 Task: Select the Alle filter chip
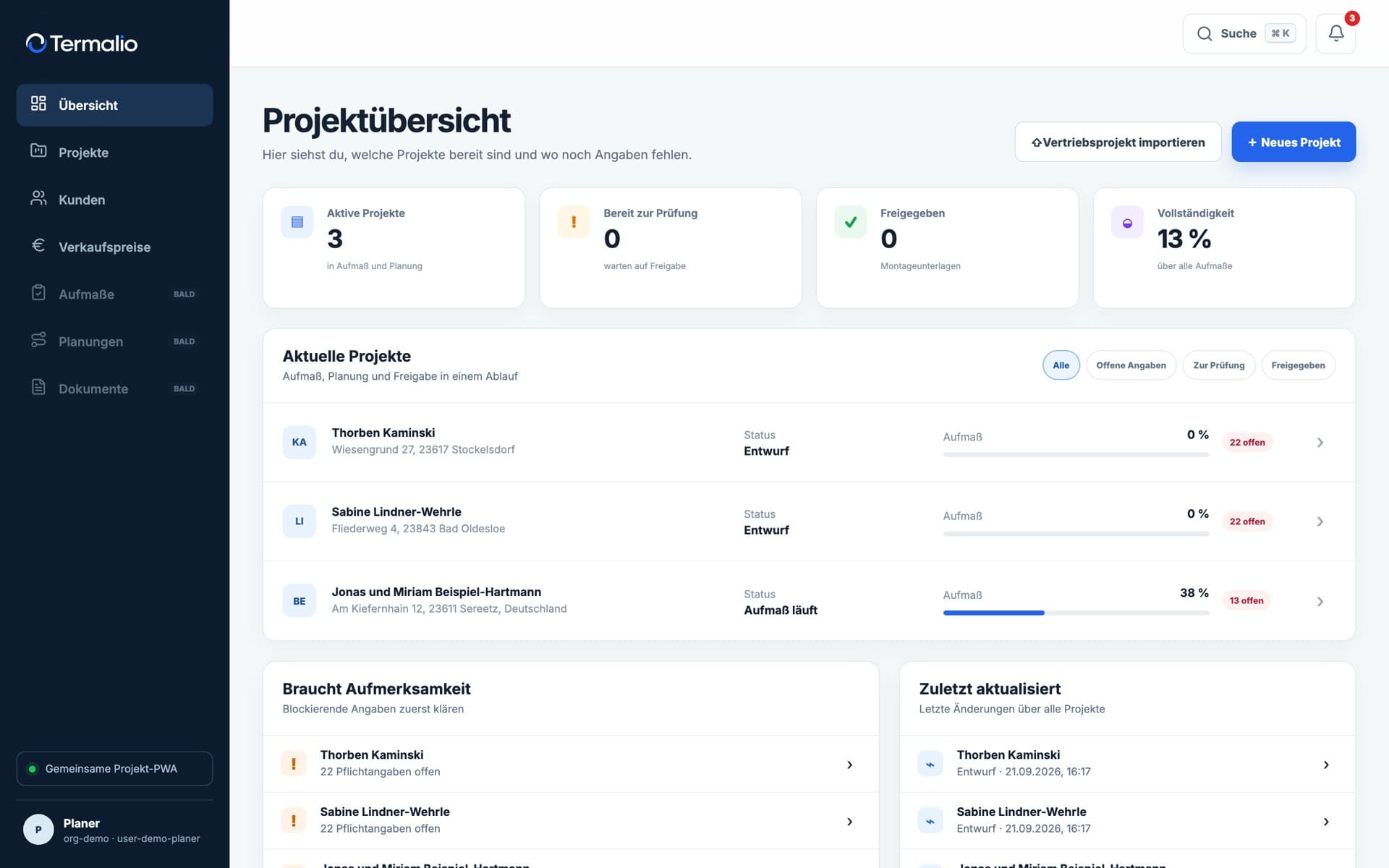1061,365
